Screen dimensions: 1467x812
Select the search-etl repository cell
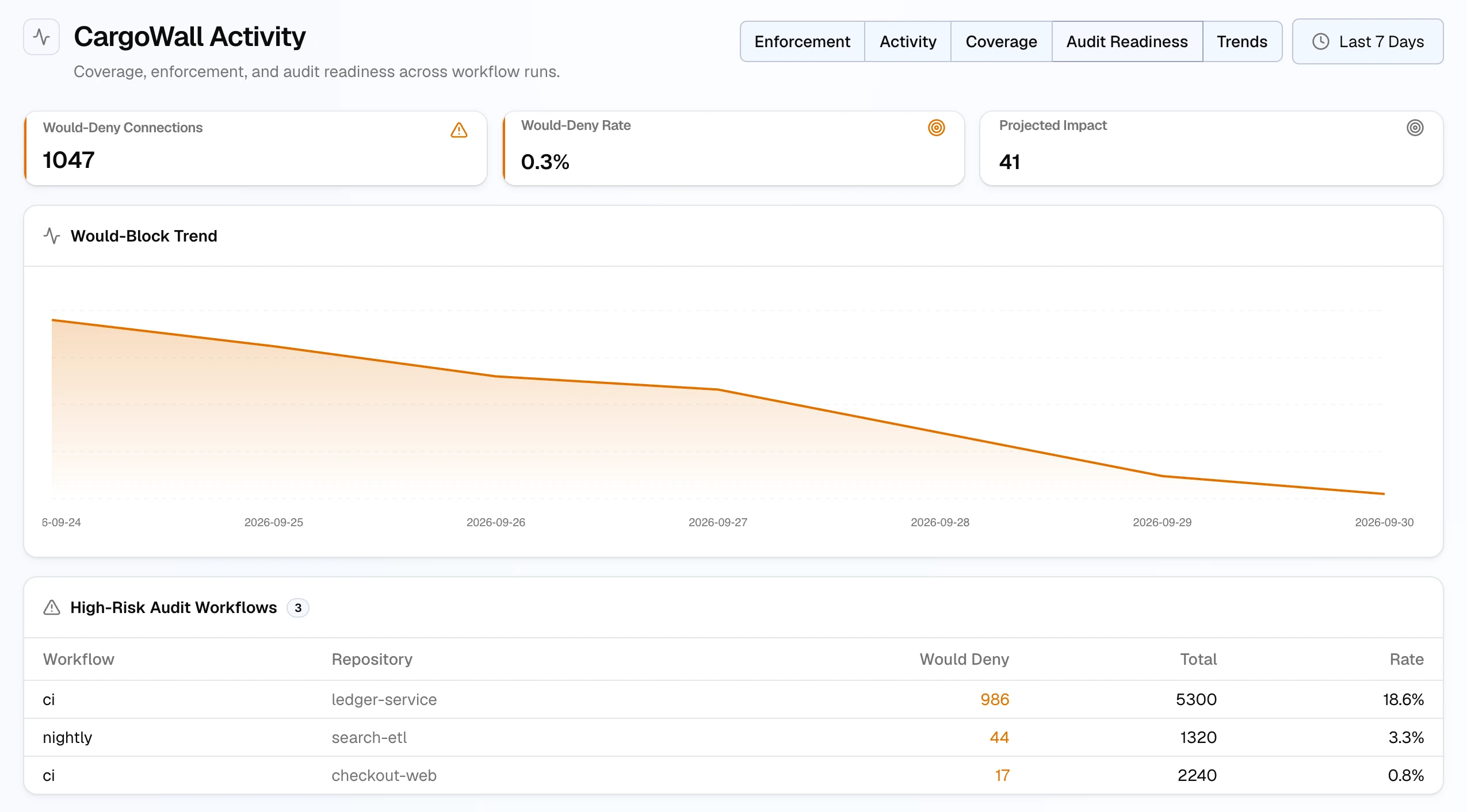(369, 737)
